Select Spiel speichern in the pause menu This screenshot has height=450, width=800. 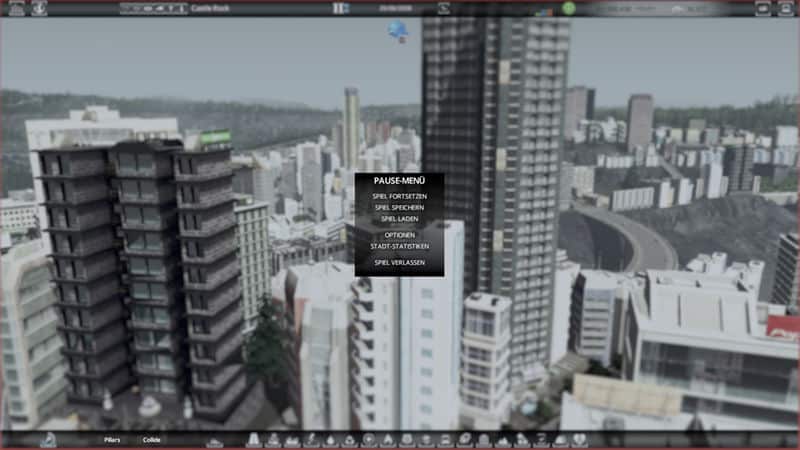tap(398, 207)
